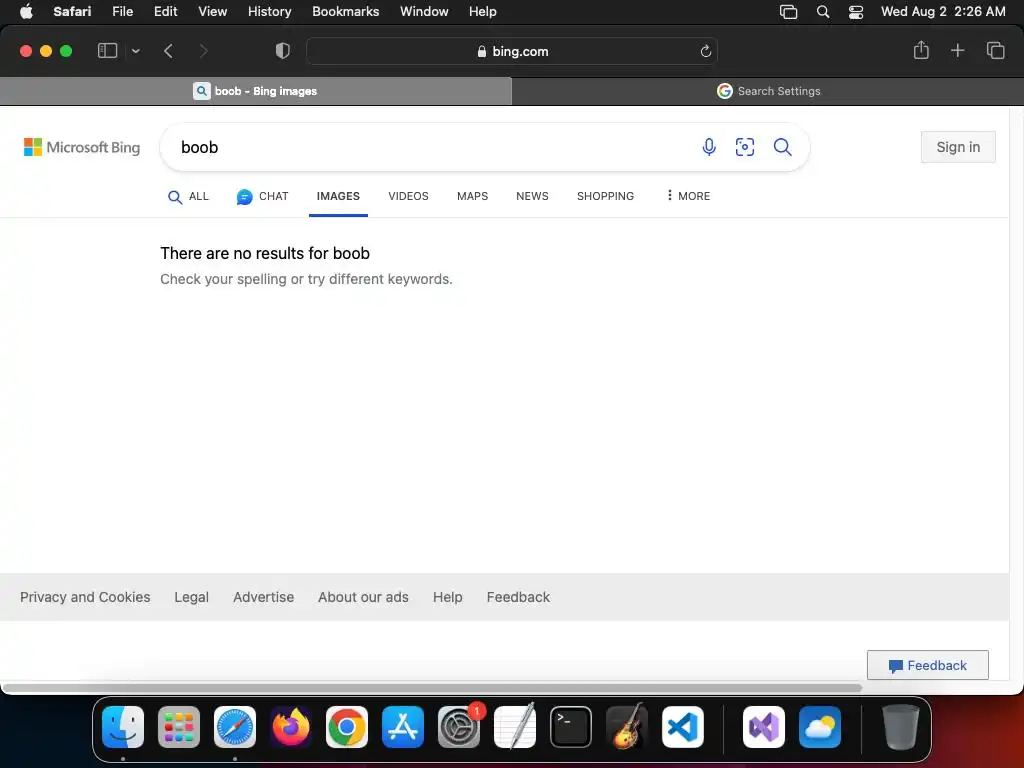Open Terminal from the dock

point(571,727)
